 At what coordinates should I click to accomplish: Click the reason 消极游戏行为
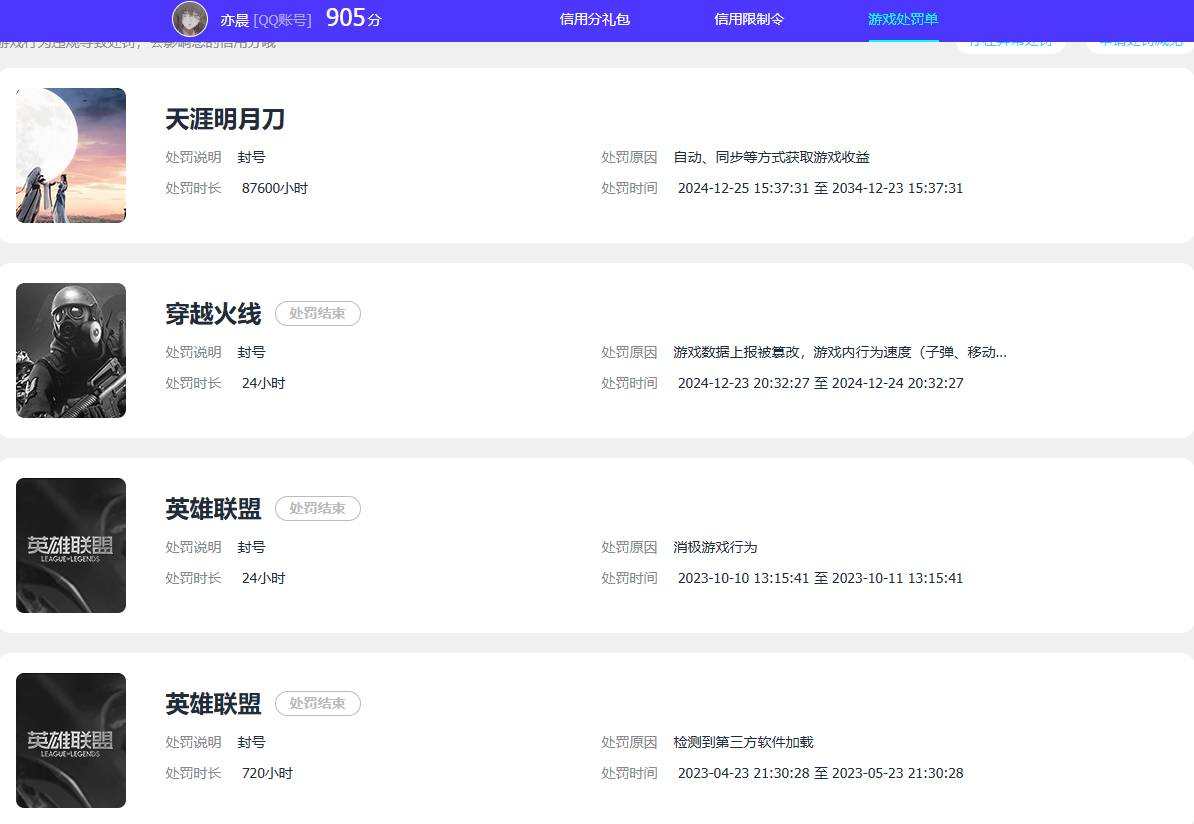tap(715, 548)
